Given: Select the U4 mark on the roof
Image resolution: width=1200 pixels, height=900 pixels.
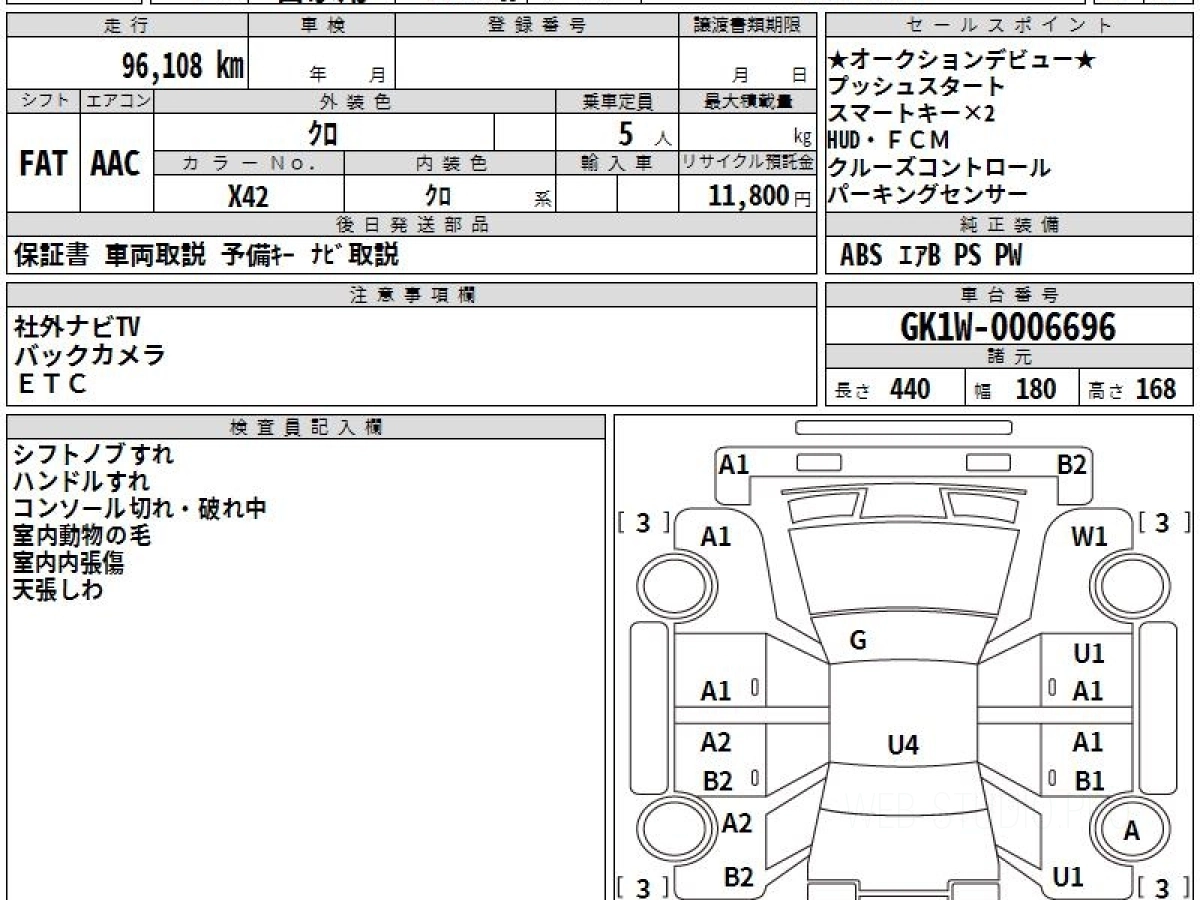Looking at the screenshot, I should point(903,744).
